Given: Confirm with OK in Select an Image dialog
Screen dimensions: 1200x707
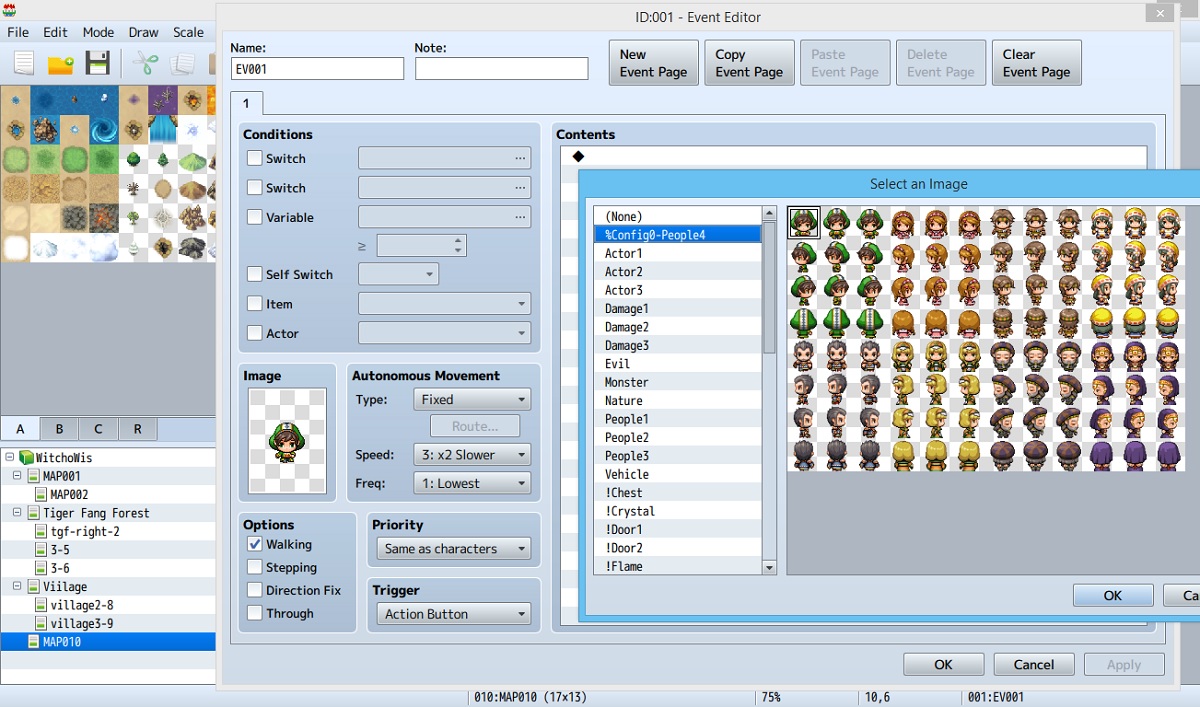Looking at the screenshot, I should click(1113, 595).
